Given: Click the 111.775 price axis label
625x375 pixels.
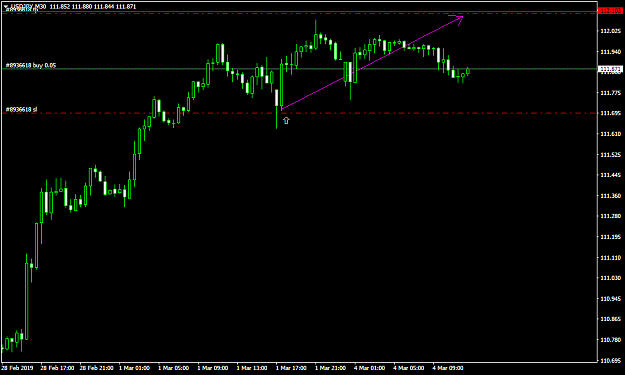Looking at the screenshot, I should click(x=610, y=93).
